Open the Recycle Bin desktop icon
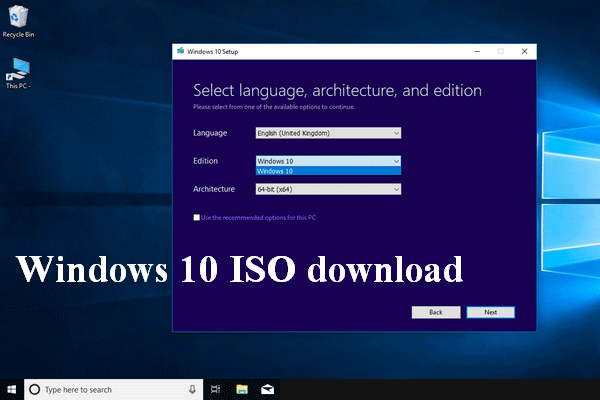This screenshot has height=400, width=600. coord(18,21)
